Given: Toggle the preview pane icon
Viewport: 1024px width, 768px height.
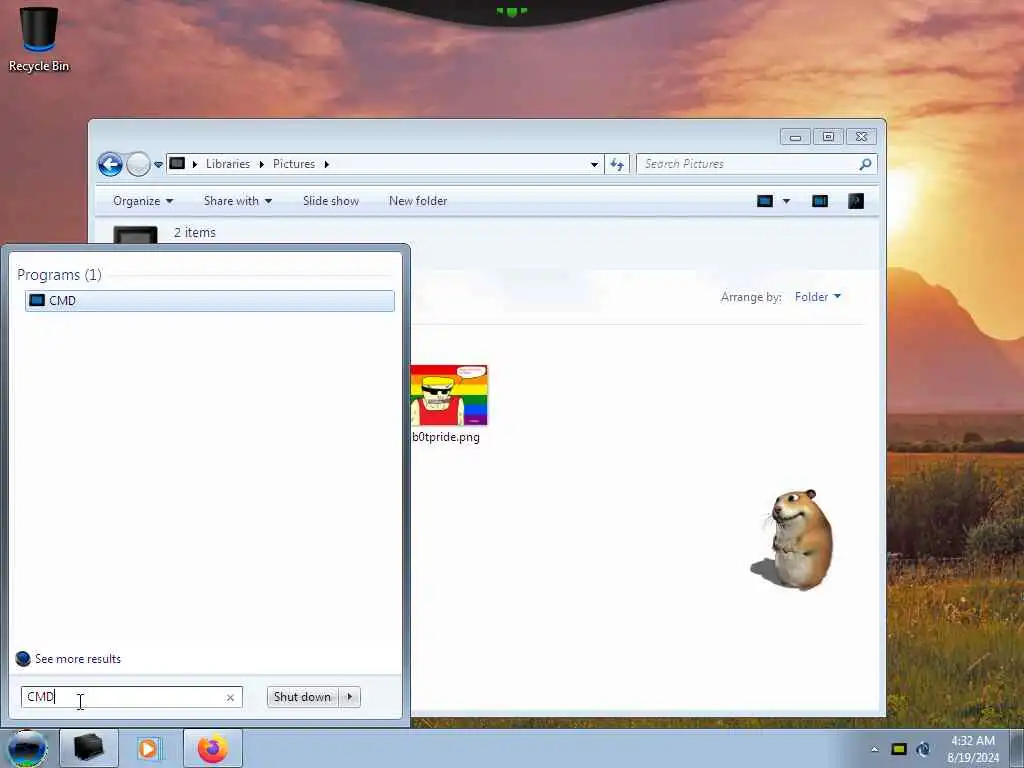Looking at the screenshot, I should pos(820,201).
